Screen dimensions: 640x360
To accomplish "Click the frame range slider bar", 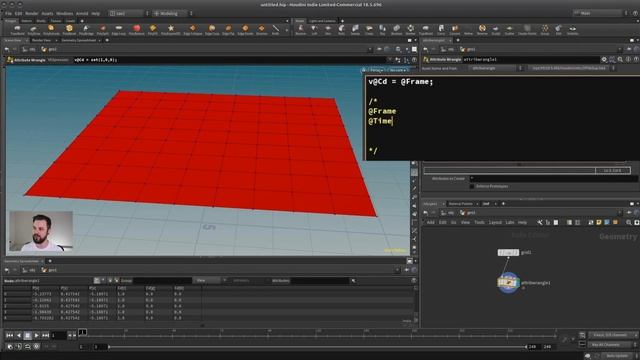I will point(318,347).
